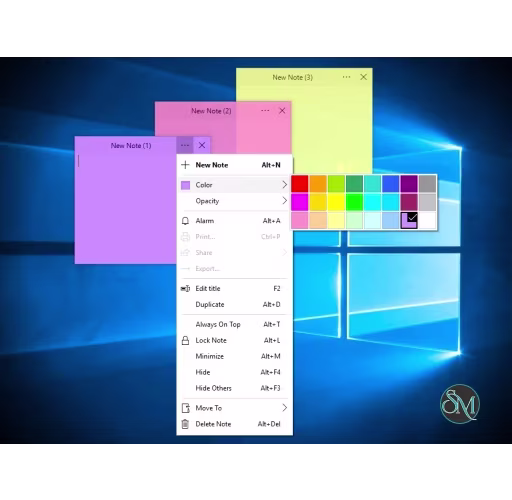Click the New Note (2) title text
512x500 pixels.
click(211, 111)
